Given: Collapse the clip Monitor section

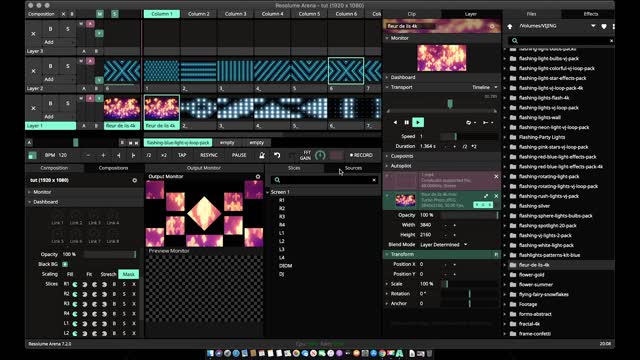Looking at the screenshot, I should pyautogui.click(x=387, y=38).
